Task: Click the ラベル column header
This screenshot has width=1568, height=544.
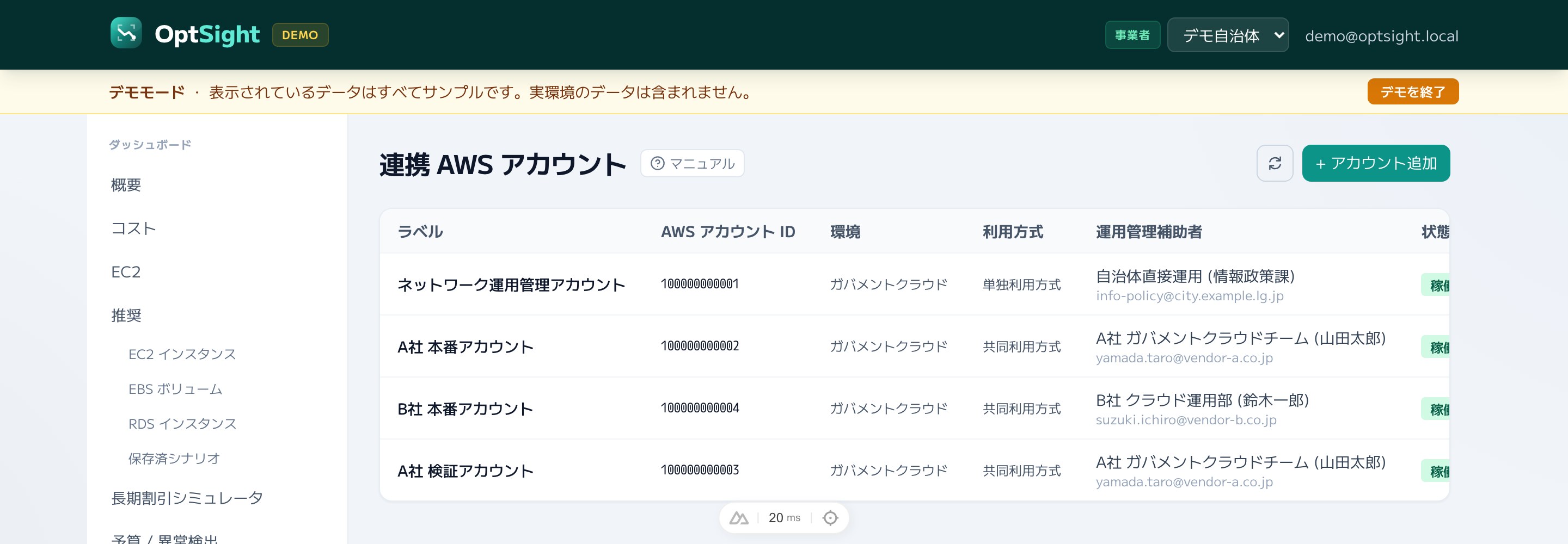Action: (x=420, y=232)
